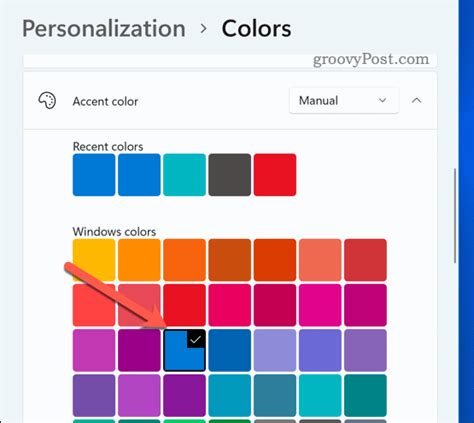Choose the dark purple swatch beside selected blue
The image size is (474, 423).
139,350
